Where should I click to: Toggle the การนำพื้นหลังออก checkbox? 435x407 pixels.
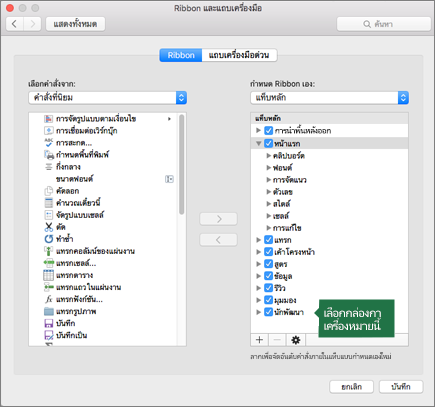point(269,130)
